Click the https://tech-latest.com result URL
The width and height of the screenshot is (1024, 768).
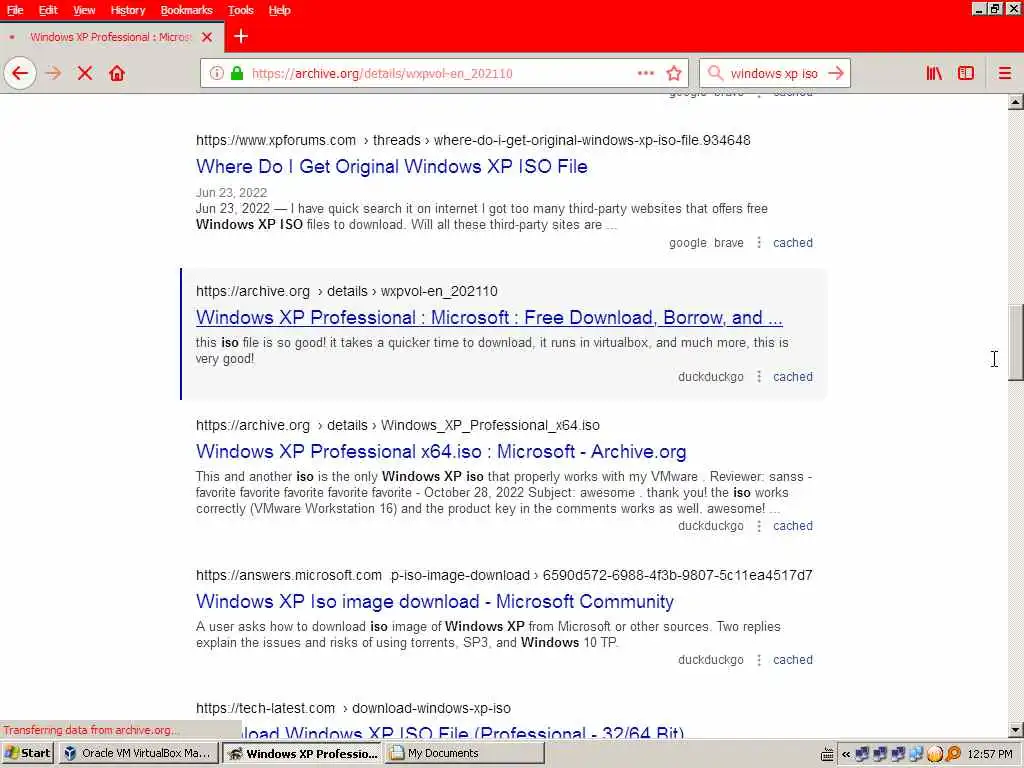(x=353, y=708)
